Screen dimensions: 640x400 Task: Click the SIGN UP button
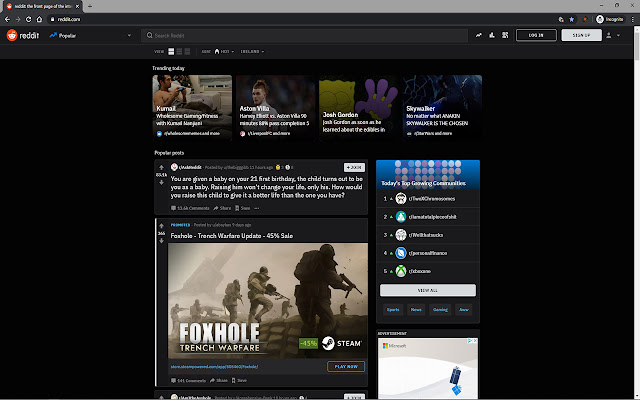(581, 35)
